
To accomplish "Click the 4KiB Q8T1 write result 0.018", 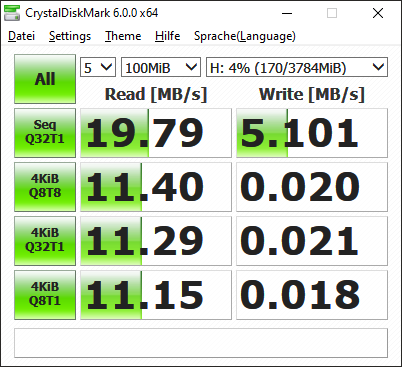I will pos(312,295).
